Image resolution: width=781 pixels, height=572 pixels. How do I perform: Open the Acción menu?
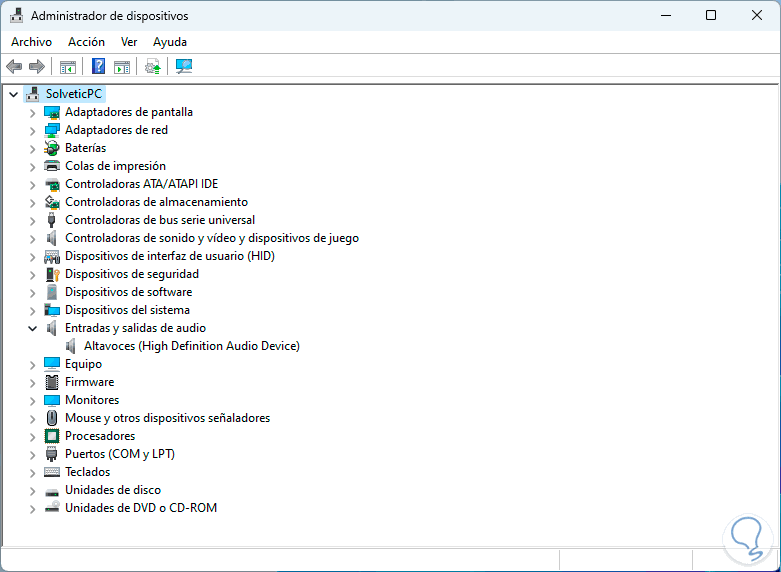click(x=87, y=42)
